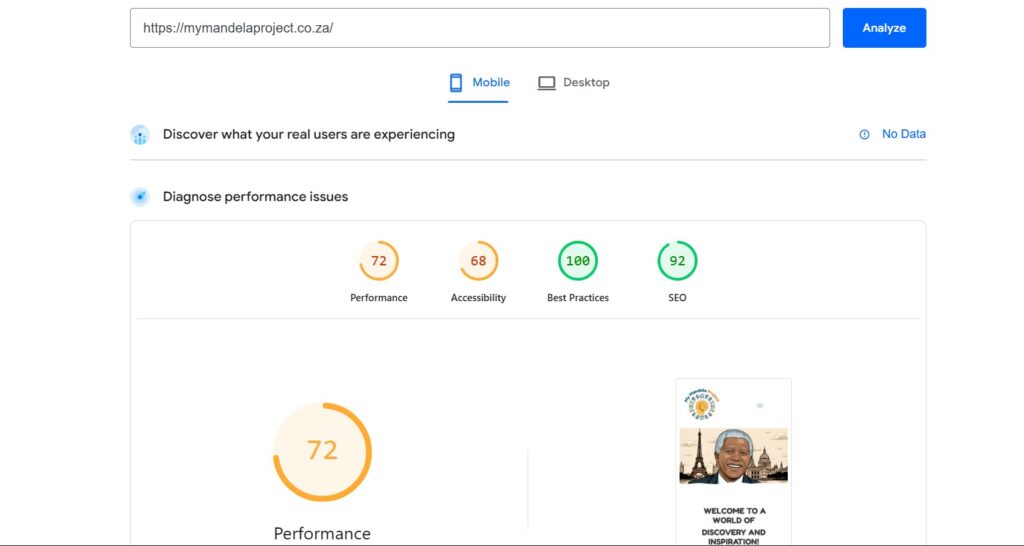Click 'Diagnose performance issues' heading
The image size is (1024, 546).
(x=255, y=197)
